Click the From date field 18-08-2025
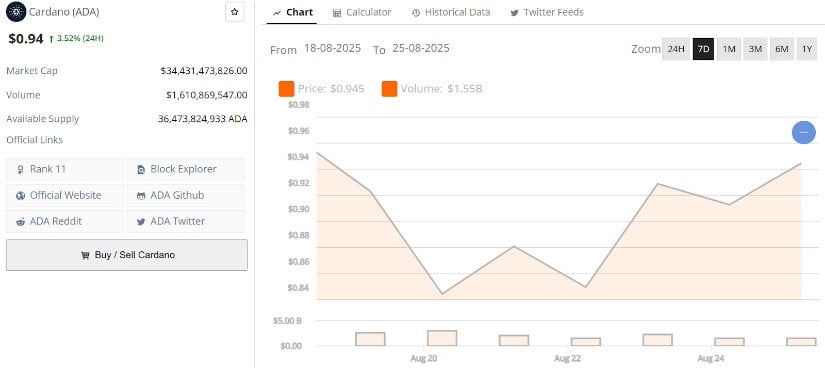Screen dimensions: 825x368 coord(333,48)
